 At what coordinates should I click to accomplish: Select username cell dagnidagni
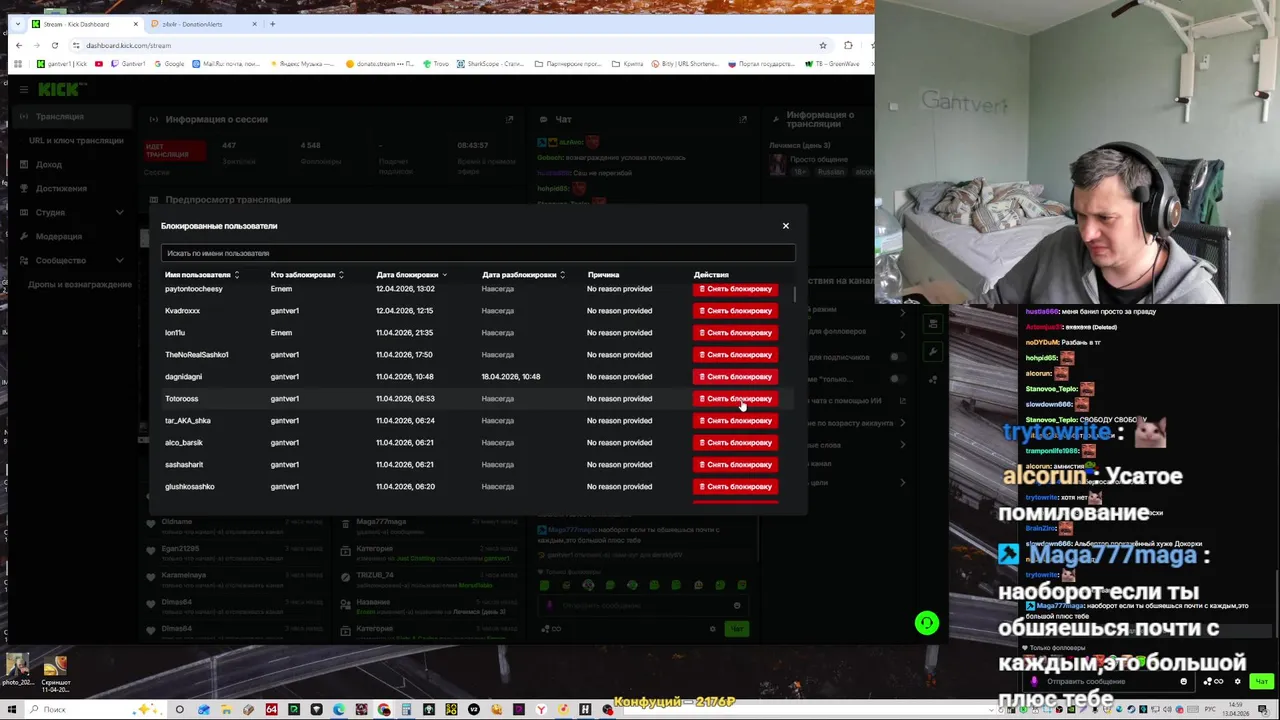[x=183, y=377]
